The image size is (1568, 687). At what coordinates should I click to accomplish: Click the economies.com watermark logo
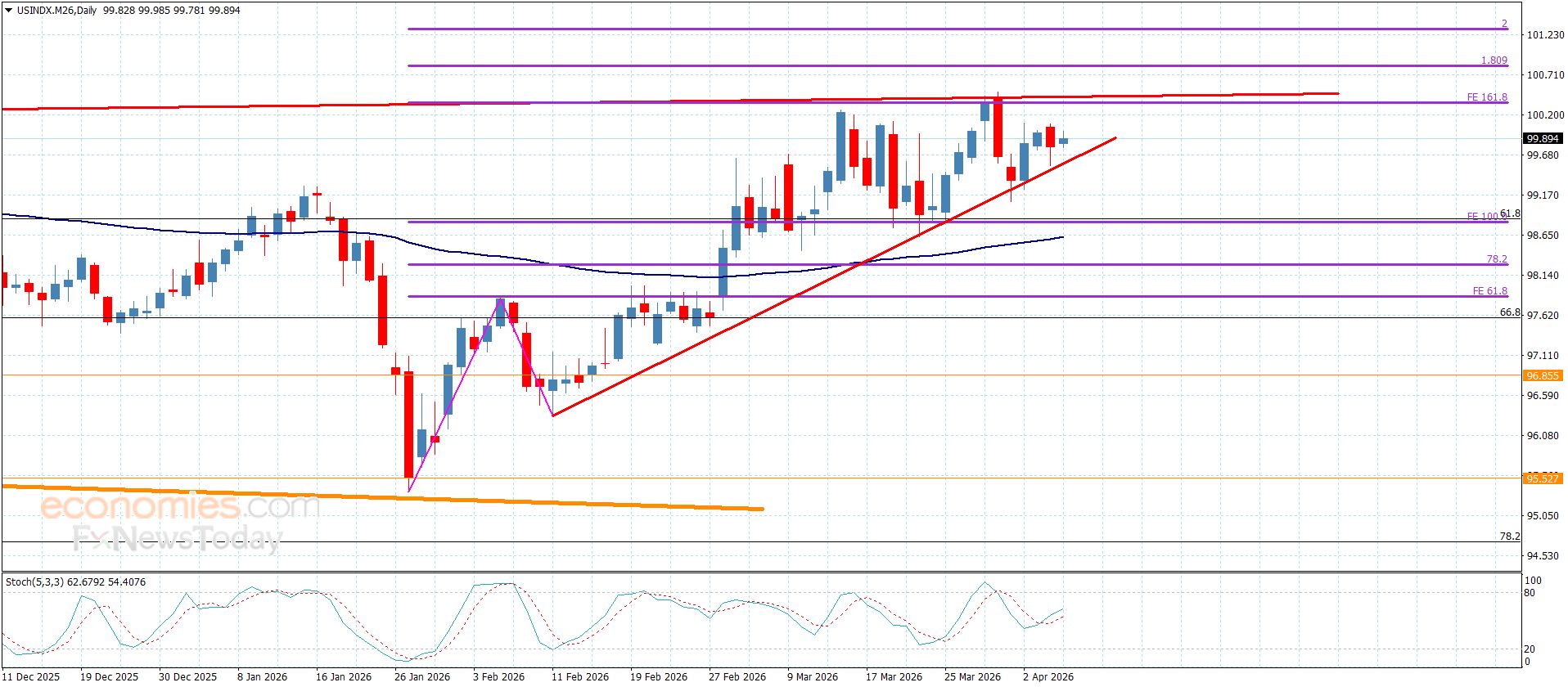[x=178, y=507]
